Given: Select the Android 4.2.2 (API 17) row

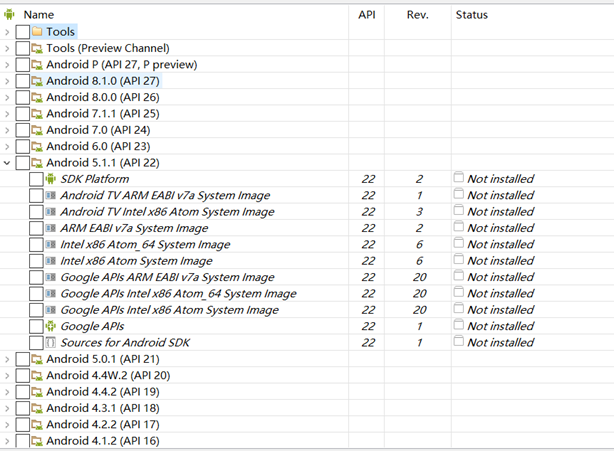Looking at the screenshot, I should pyautogui.click(x=307, y=424).
